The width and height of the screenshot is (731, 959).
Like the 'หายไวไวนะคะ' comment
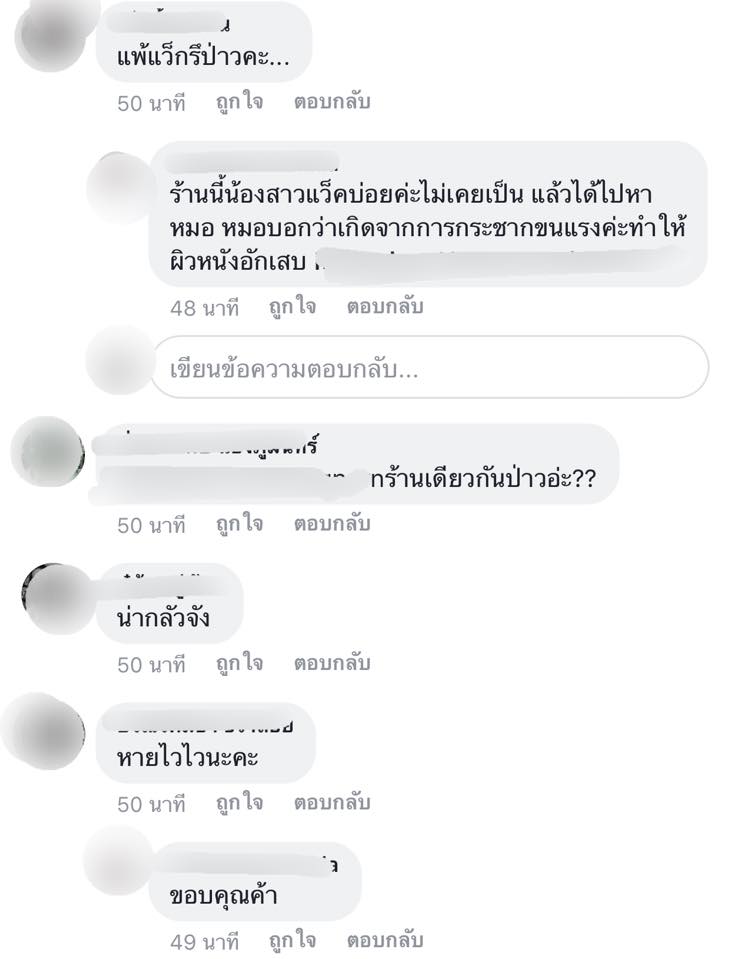click(239, 803)
